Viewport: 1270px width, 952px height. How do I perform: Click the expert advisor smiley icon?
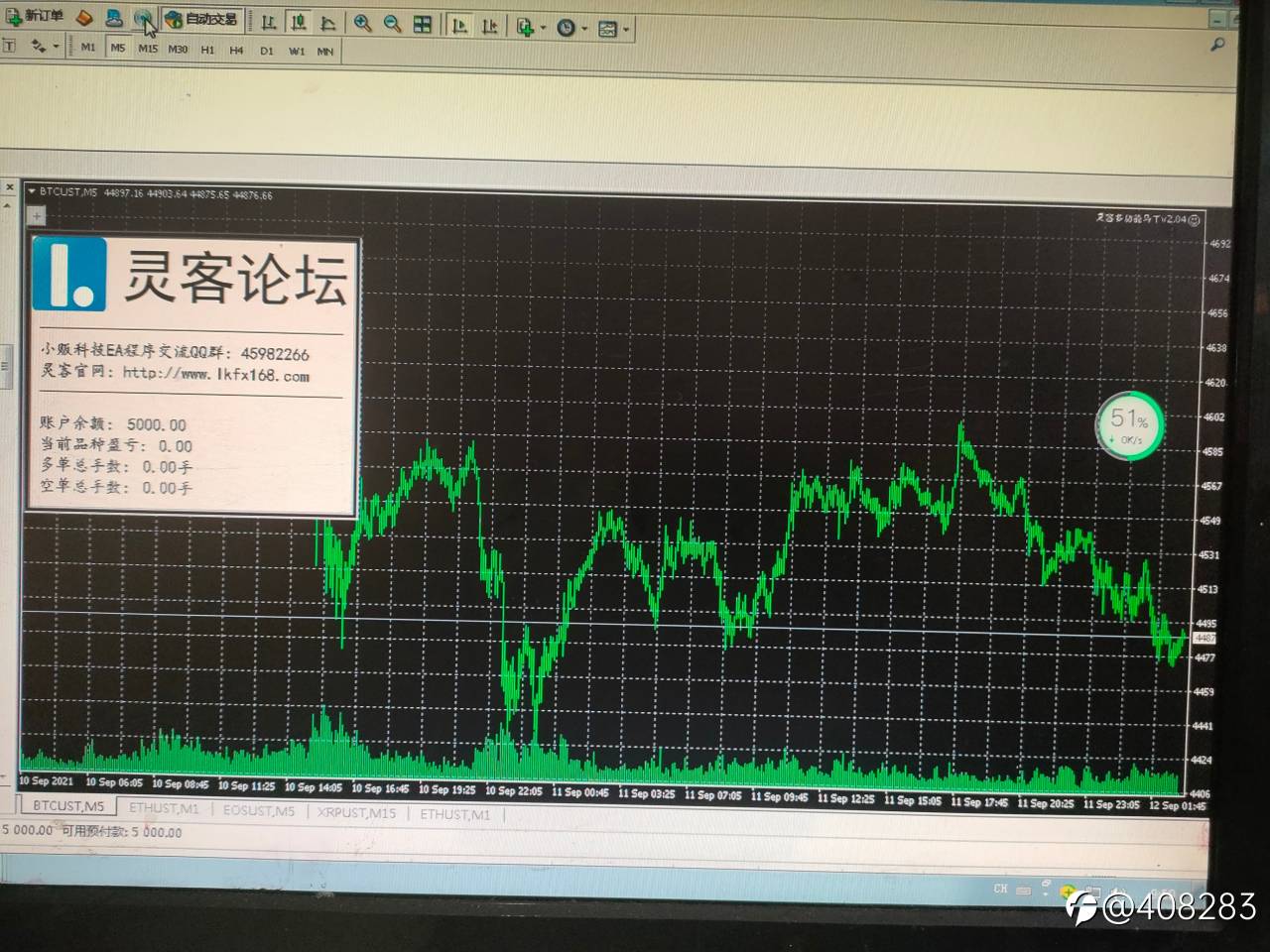pyautogui.click(x=1195, y=219)
